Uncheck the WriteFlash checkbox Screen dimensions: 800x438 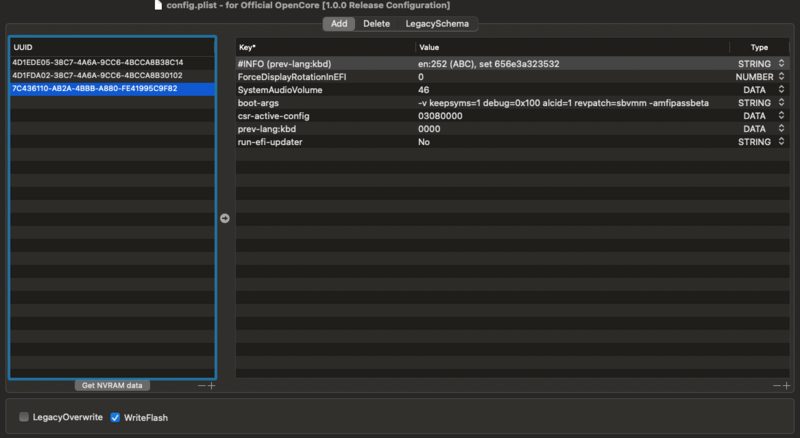[x=115, y=417]
